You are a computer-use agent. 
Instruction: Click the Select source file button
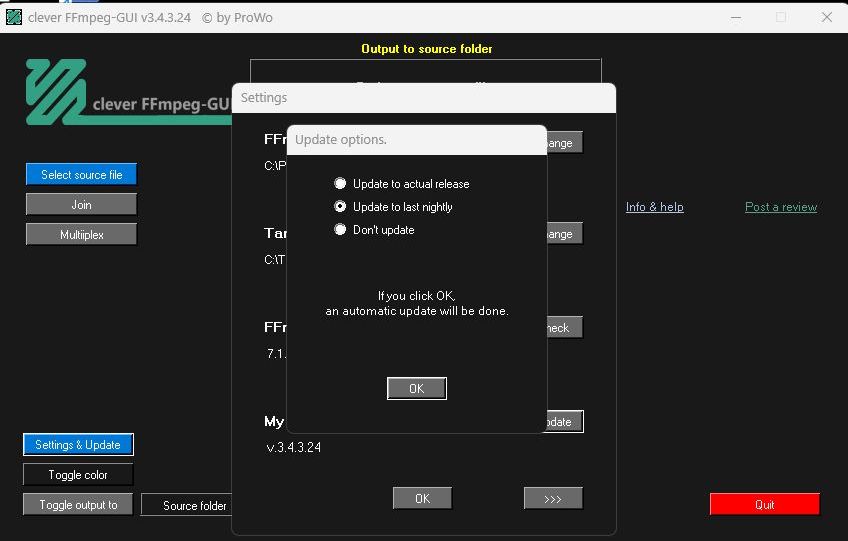(81, 174)
